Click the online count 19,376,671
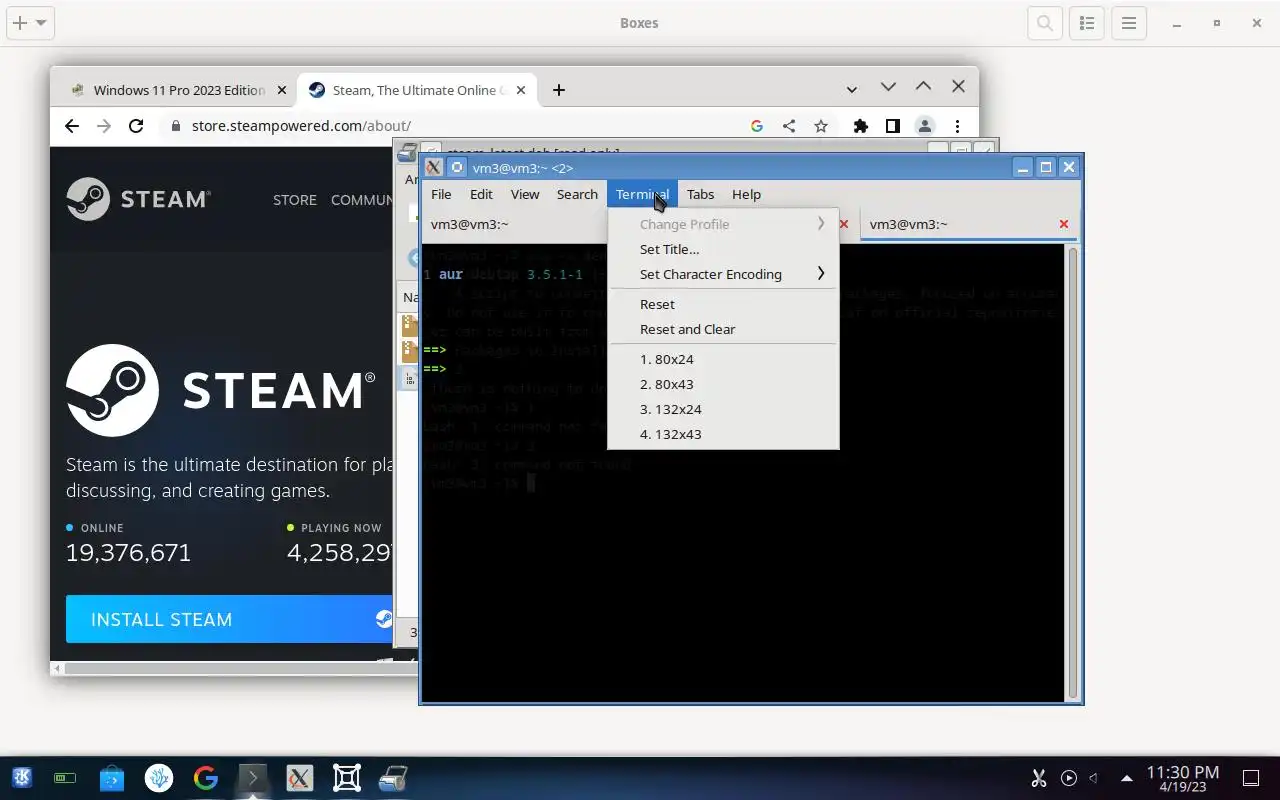The width and height of the screenshot is (1280, 800). click(x=128, y=552)
